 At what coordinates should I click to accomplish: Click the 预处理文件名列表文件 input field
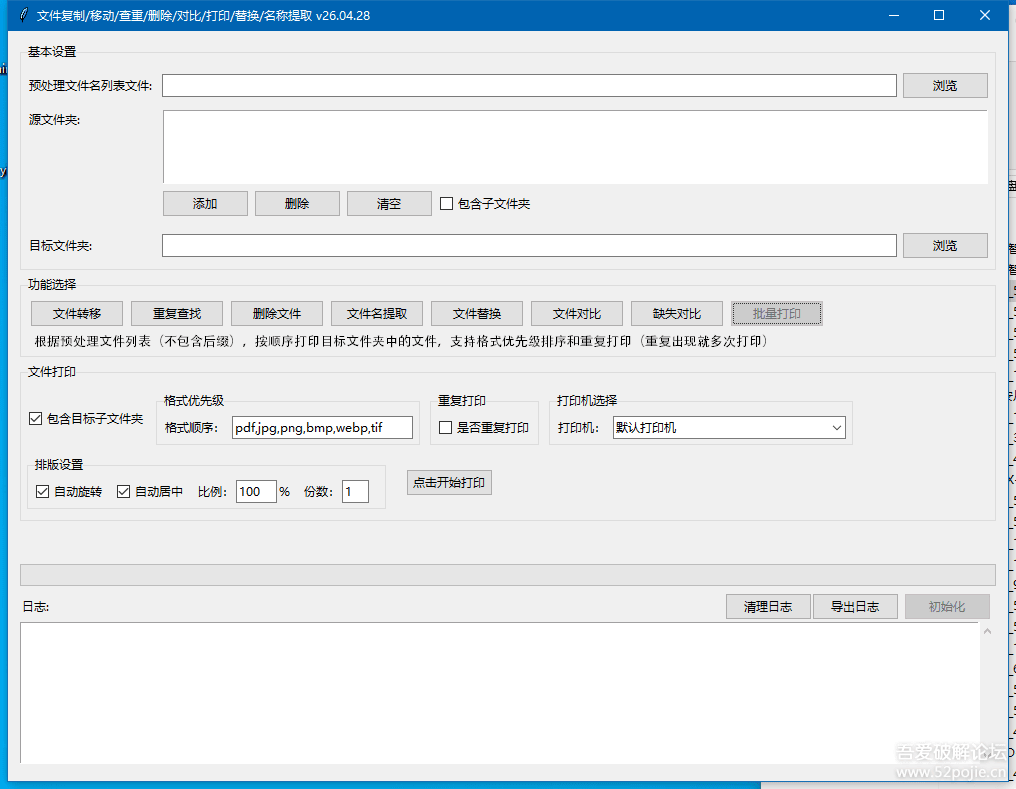[x=529, y=86]
